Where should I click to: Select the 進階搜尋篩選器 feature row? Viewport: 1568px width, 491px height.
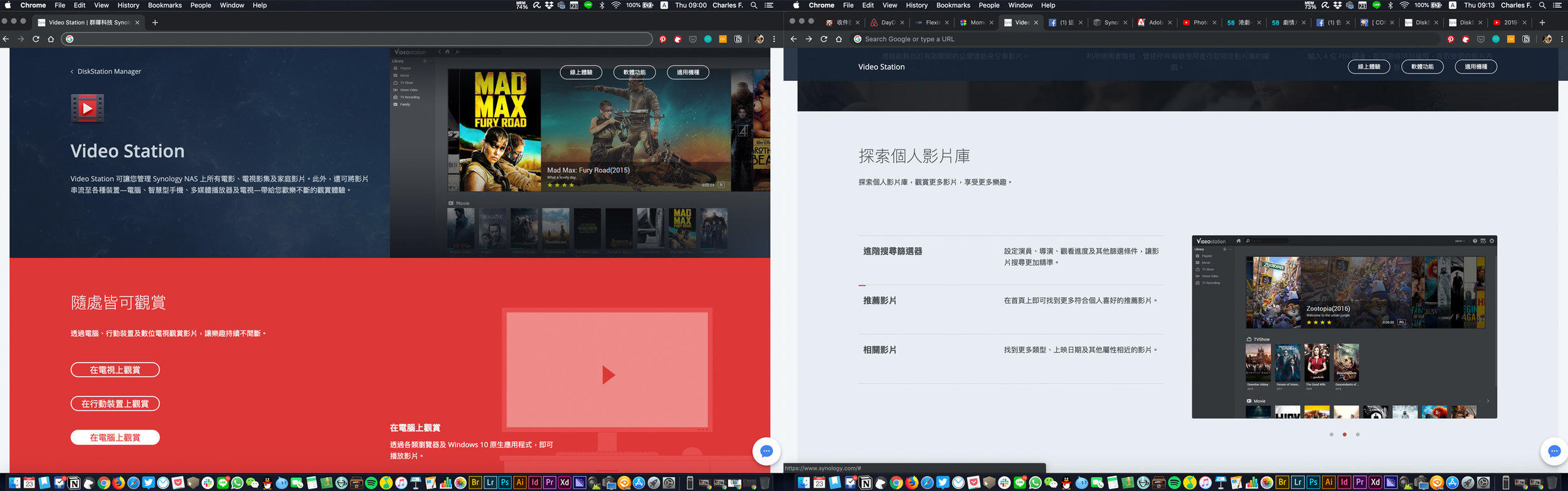pyautogui.click(x=1011, y=260)
